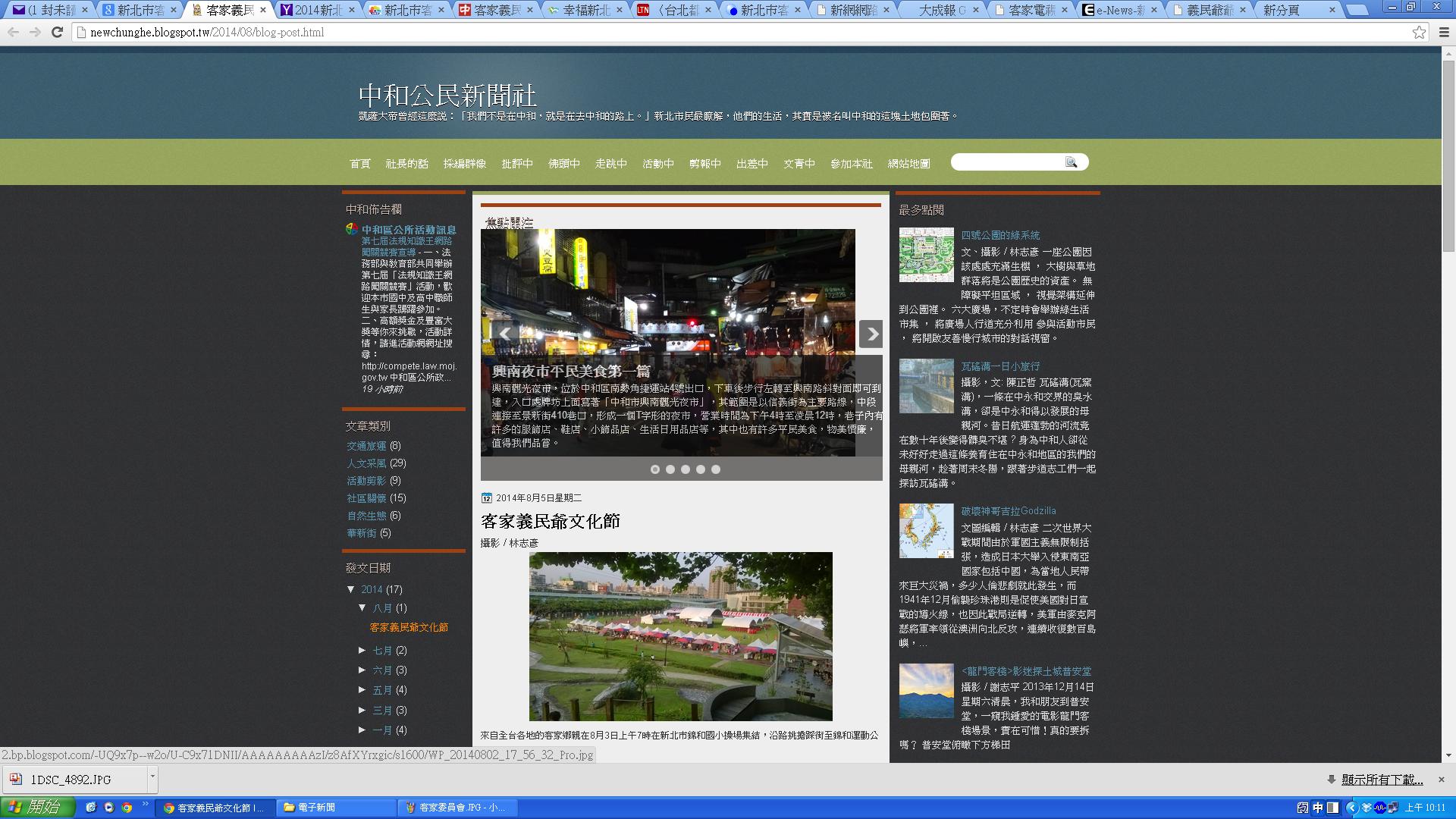Bookmark this page with the star icon

(1419, 32)
